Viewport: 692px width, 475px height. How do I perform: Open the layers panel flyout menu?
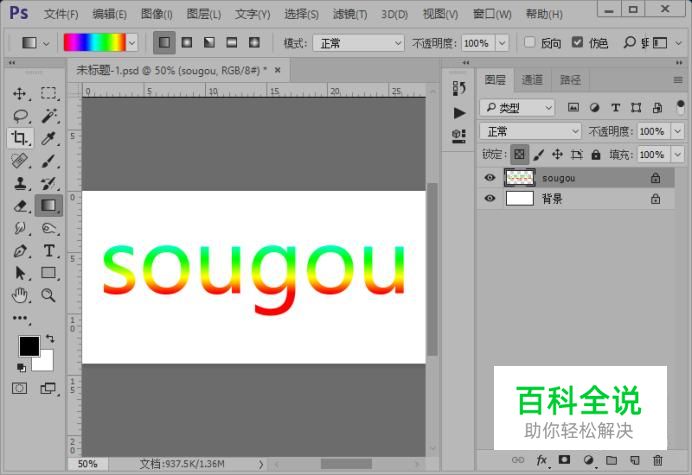pyautogui.click(x=678, y=80)
